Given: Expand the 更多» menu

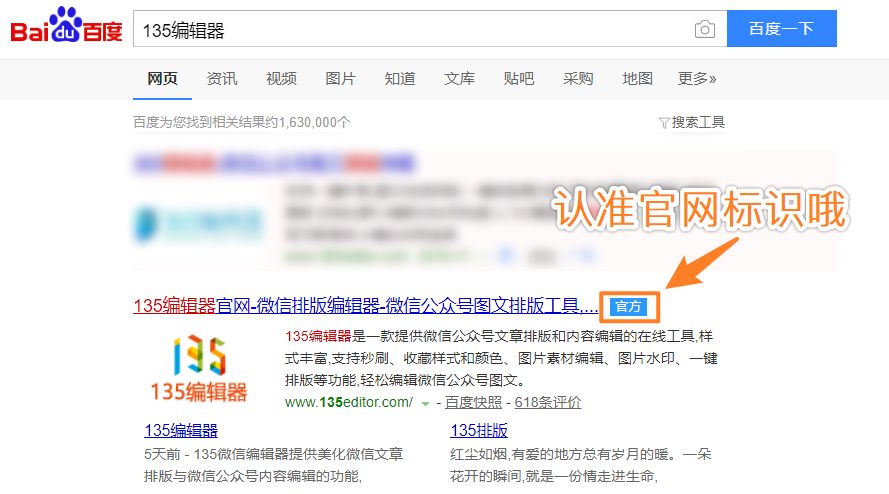Looking at the screenshot, I should pyautogui.click(x=697, y=79).
